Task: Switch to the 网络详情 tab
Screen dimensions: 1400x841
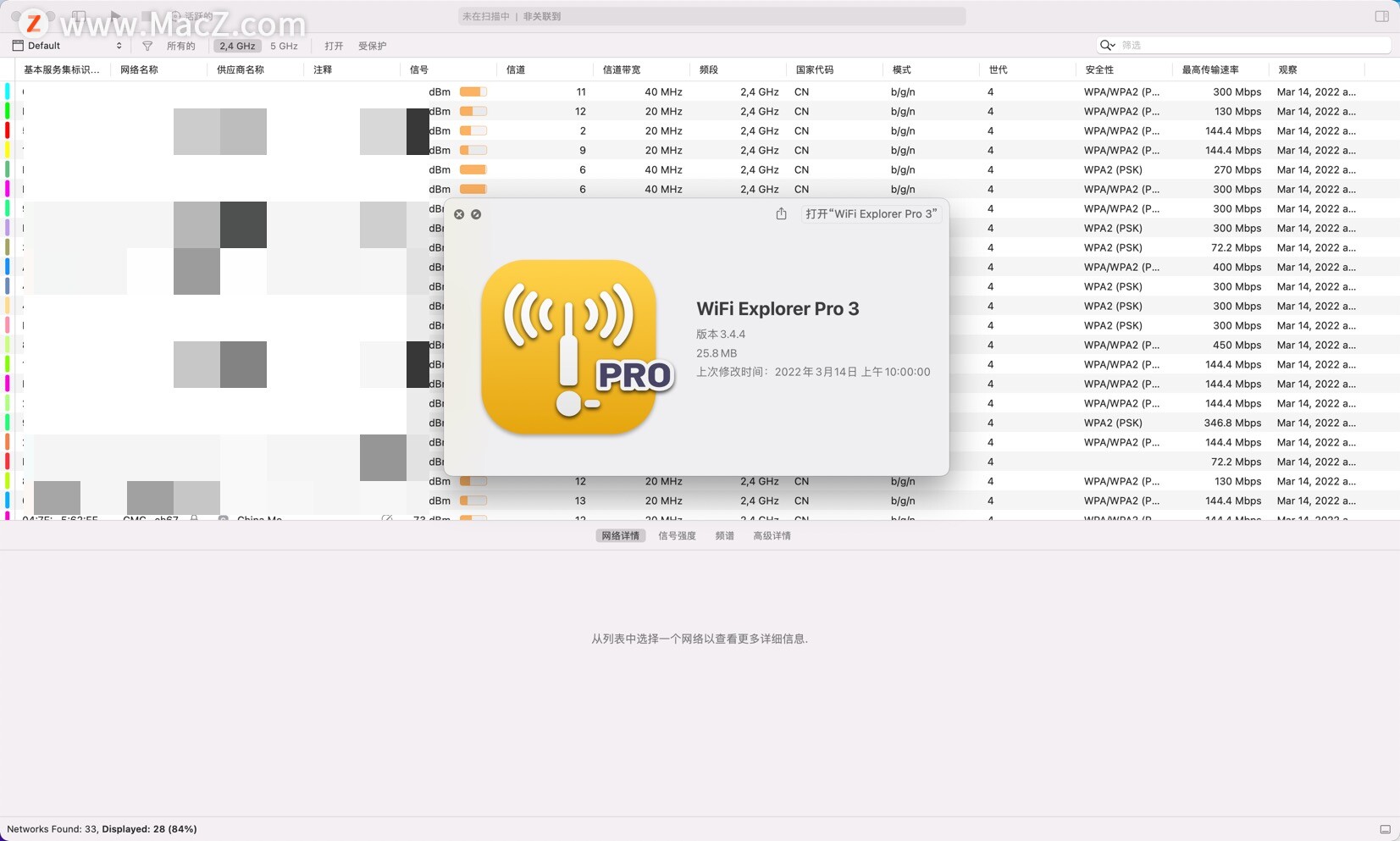Action: pyautogui.click(x=620, y=535)
